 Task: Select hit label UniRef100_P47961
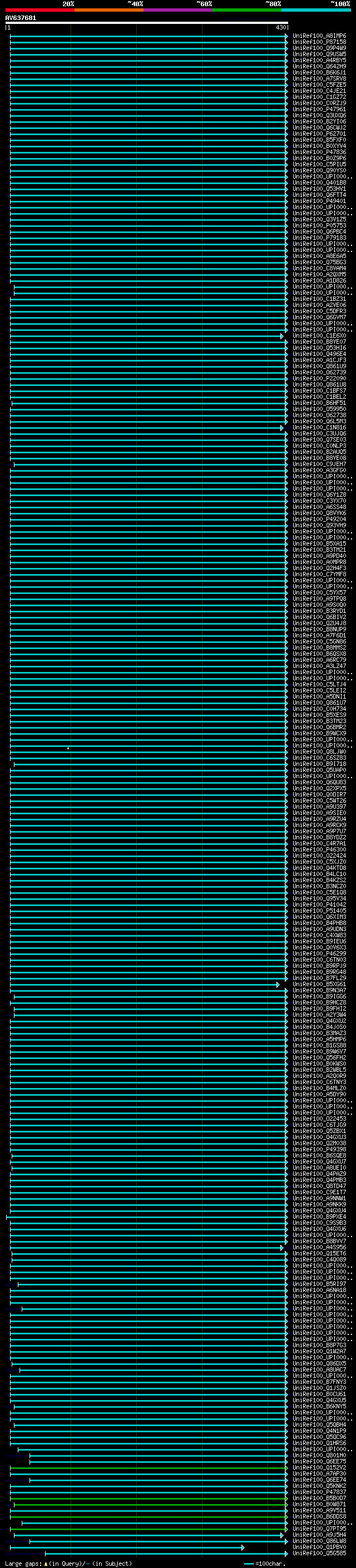[x=319, y=110]
